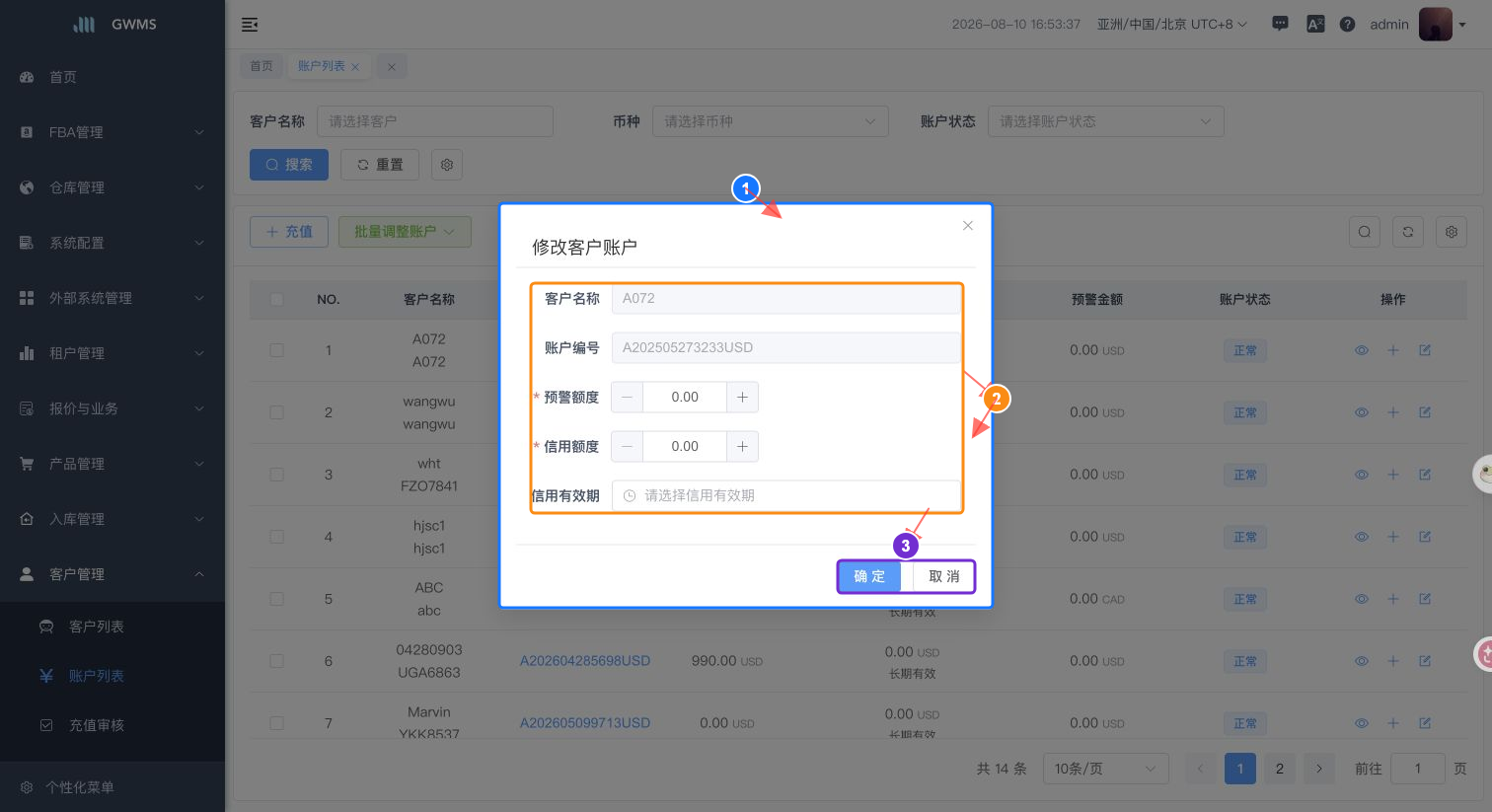Toggle the select-all checkbox in table header
The width and height of the screenshot is (1492, 812).
pyautogui.click(x=276, y=299)
